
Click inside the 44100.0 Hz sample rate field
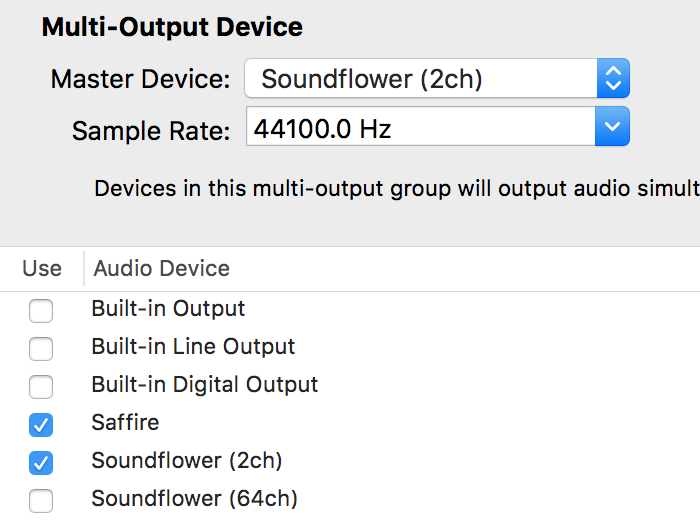pos(420,128)
